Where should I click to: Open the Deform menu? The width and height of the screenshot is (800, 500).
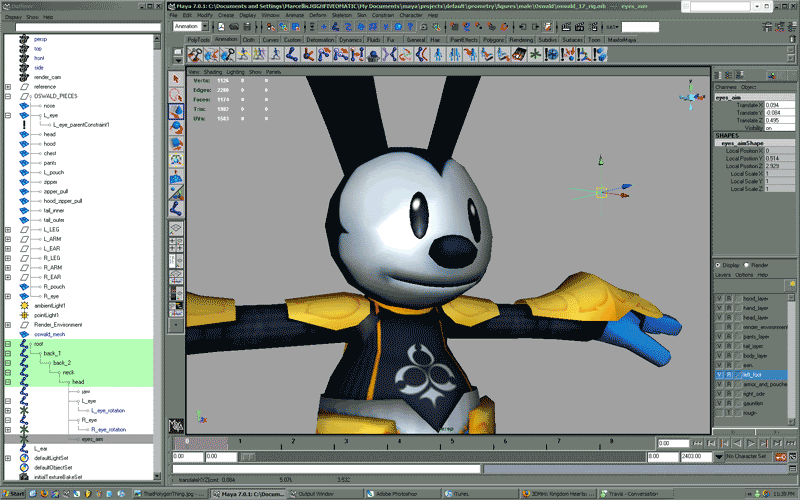317,15
